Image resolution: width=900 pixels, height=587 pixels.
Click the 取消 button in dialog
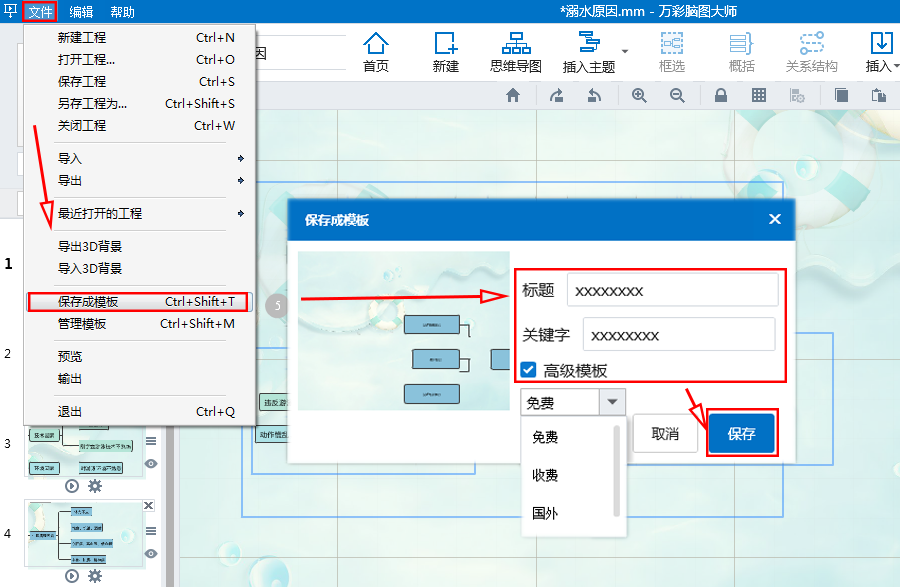[665, 434]
